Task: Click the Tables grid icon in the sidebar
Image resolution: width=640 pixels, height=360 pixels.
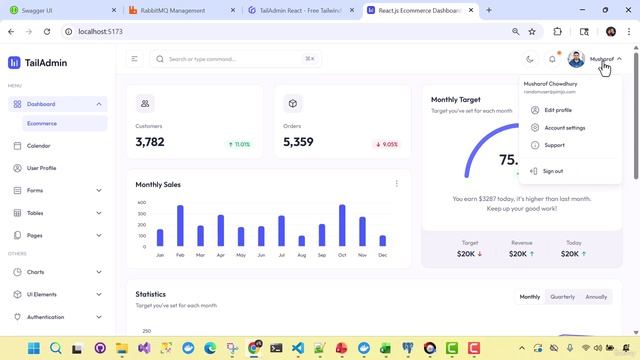Action: (17, 213)
